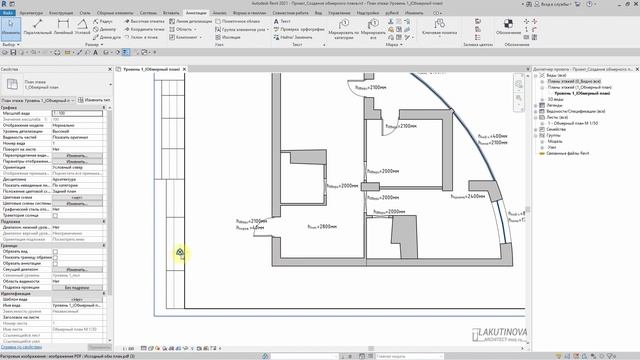The width and height of the screenshot is (640, 360).
Task: Select Уровень 1_Обмерный план in project browser
Action: [582, 93]
